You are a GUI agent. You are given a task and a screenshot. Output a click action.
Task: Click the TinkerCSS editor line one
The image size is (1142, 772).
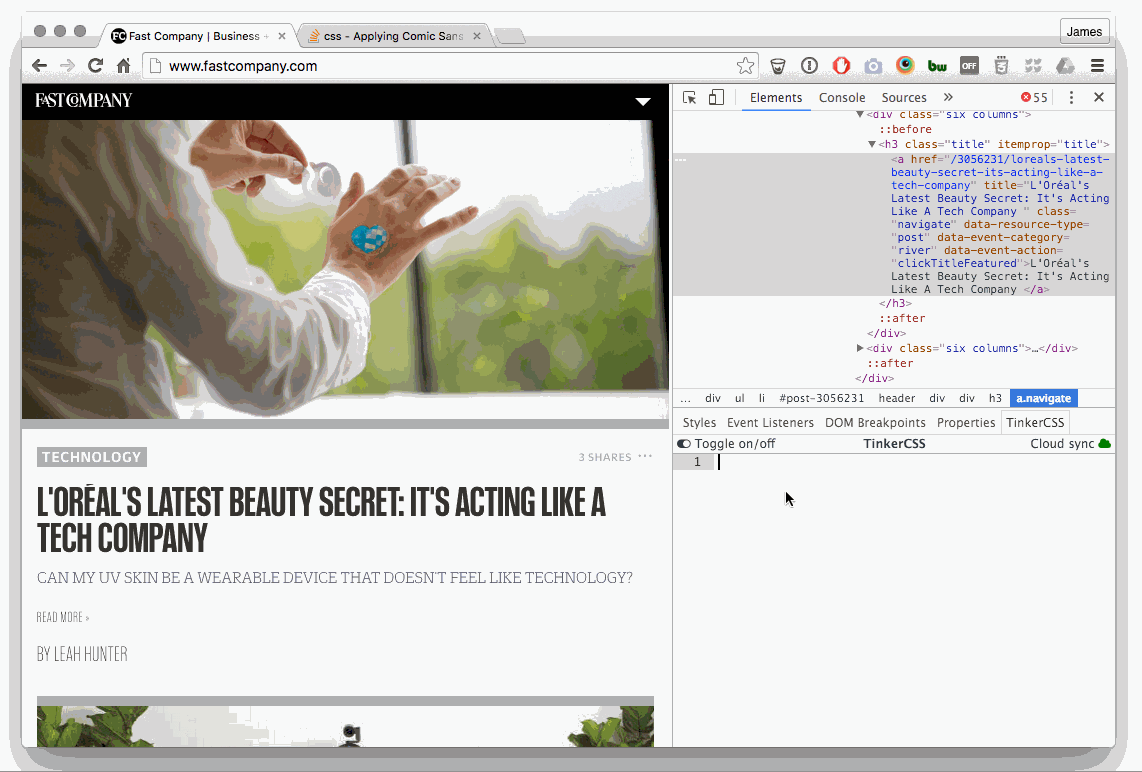coord(900,462)
